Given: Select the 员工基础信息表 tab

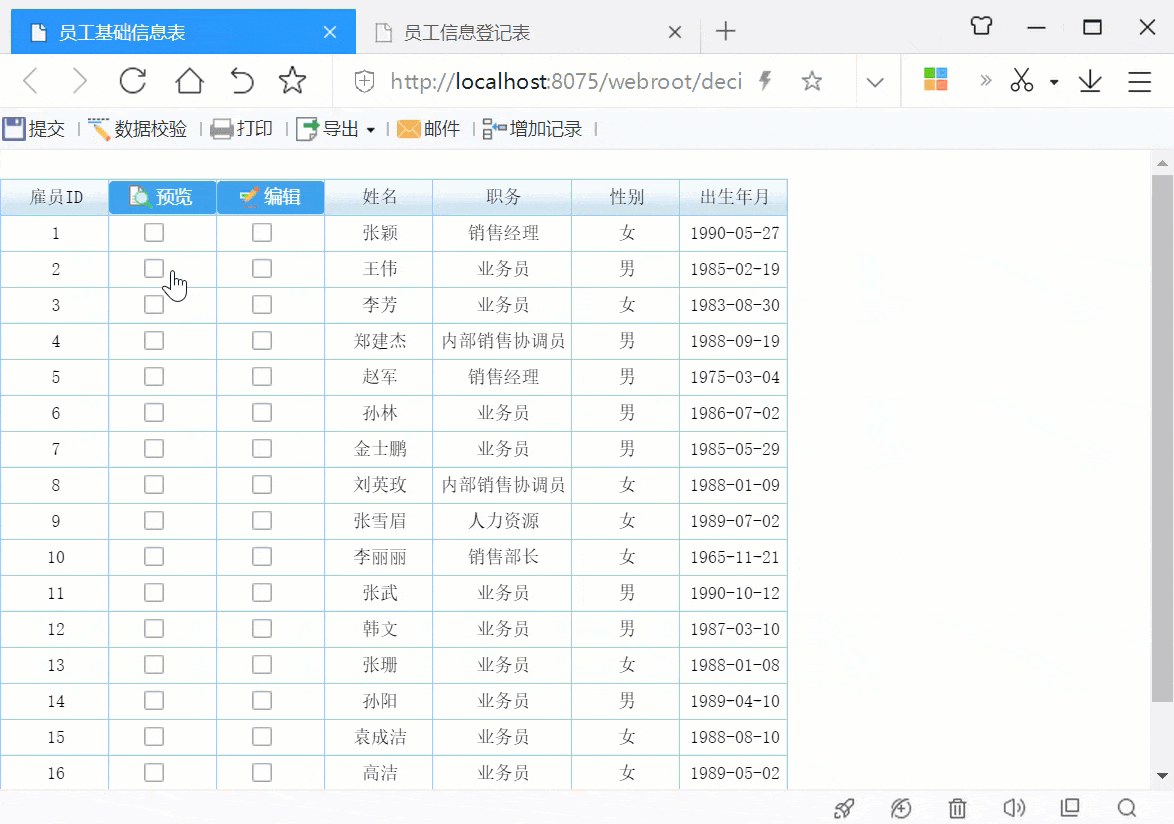Looking at the screenshot, I should [x=183, y=32].
